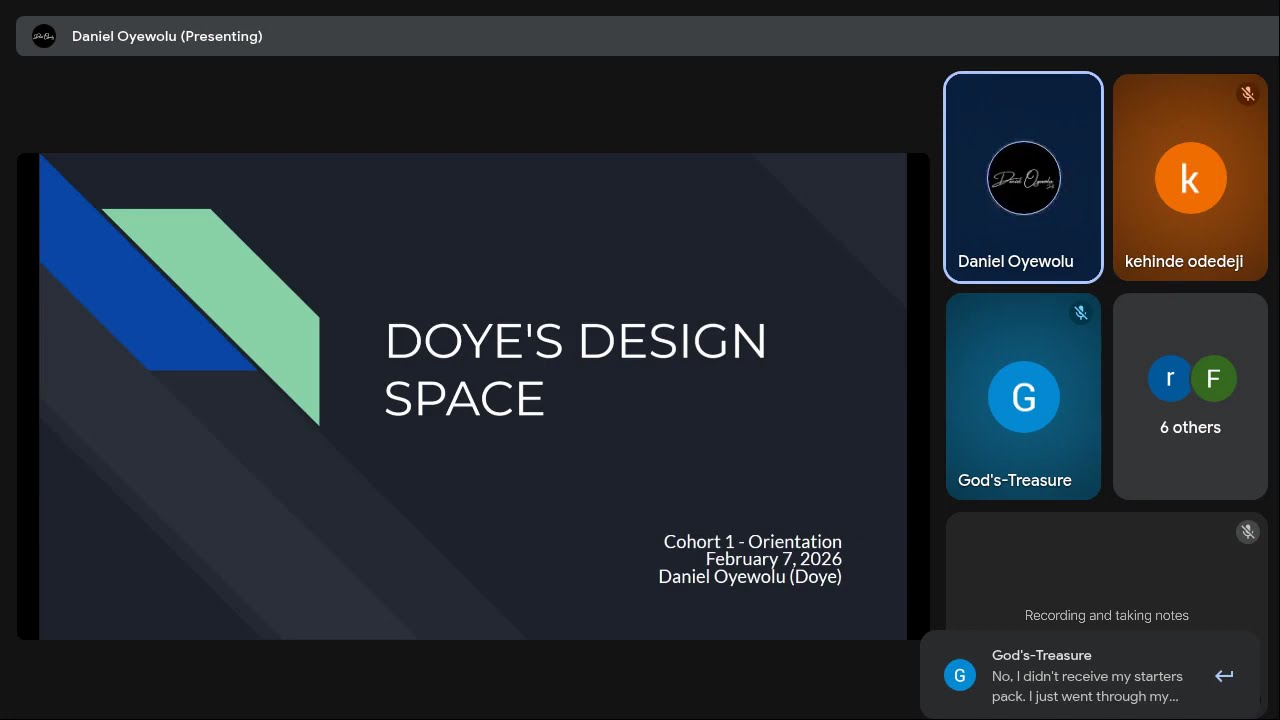
Task: Click God's-Treasure name in notification
Action: coord(1042,655)
